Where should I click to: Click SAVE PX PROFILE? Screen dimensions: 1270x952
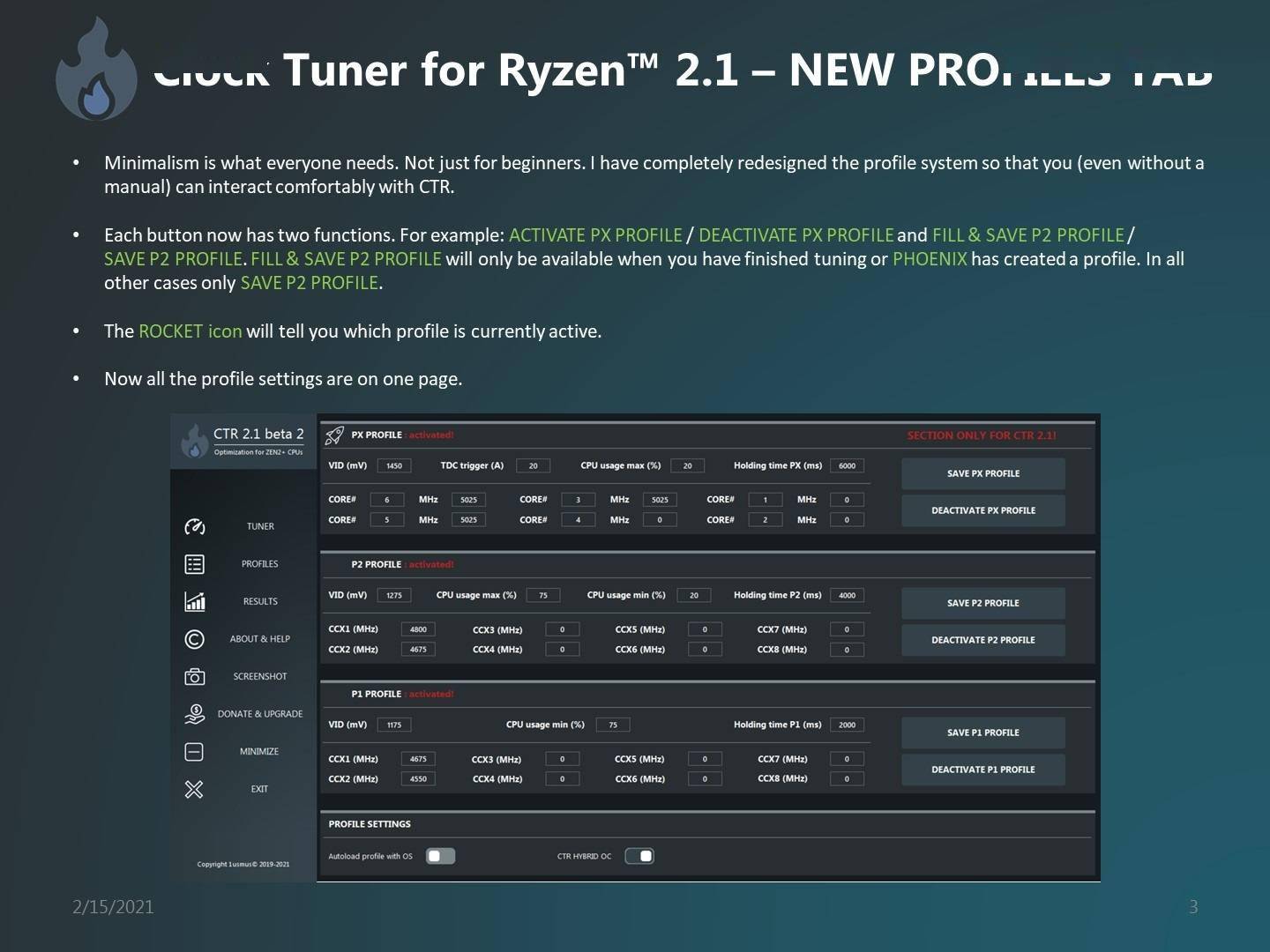tap(982, 473)
